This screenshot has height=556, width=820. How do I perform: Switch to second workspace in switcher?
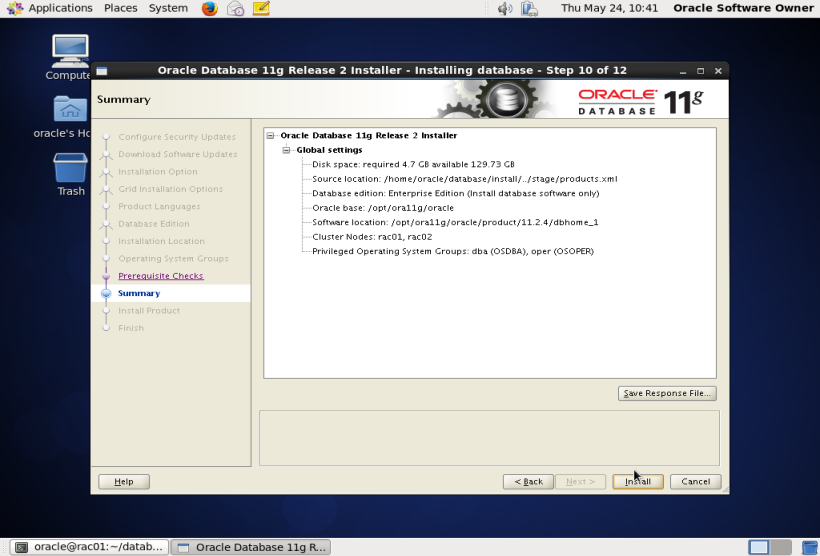[781, 547]
